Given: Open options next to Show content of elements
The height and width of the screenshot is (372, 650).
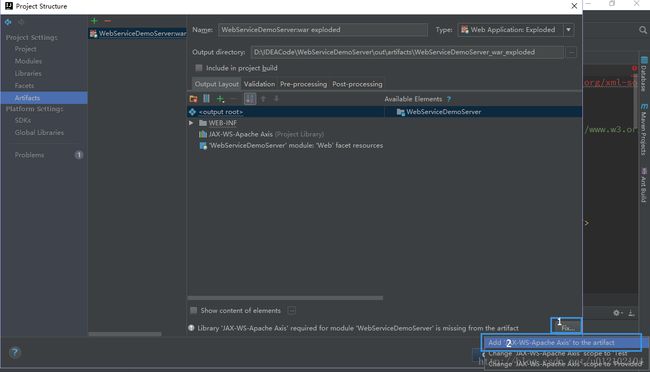Looking at the screenshot, I should [292, 310].
